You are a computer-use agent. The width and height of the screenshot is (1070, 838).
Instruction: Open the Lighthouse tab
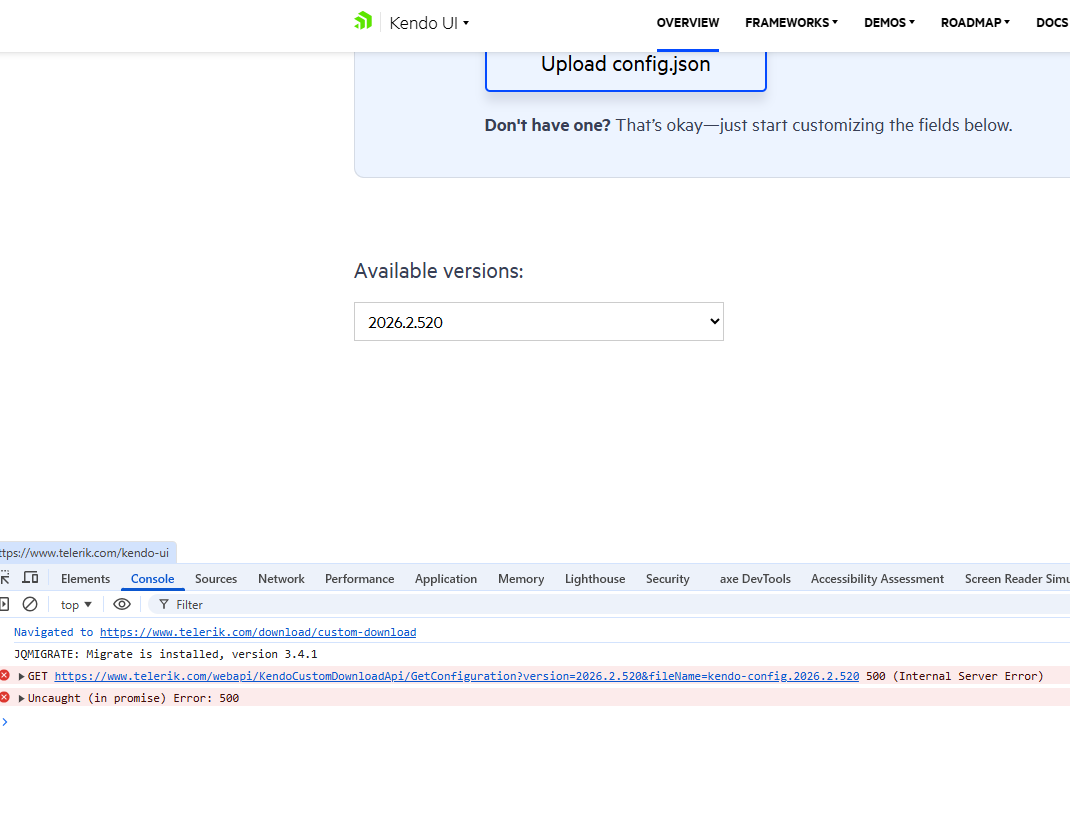point(595,579)
